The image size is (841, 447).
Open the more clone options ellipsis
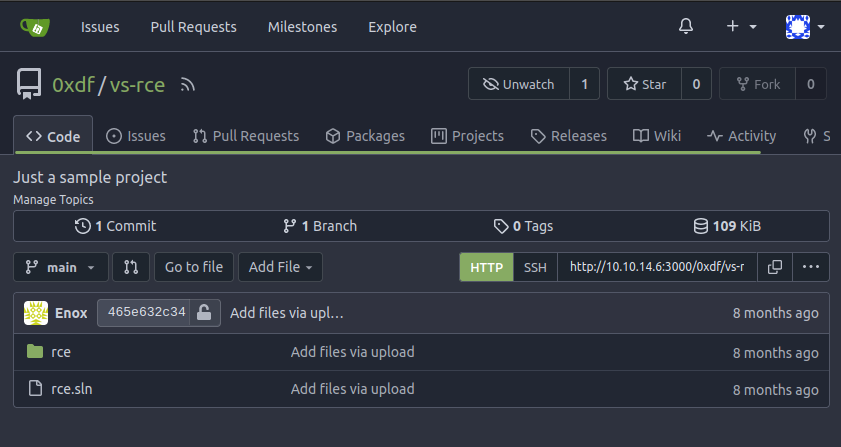[x=810, y=267]
